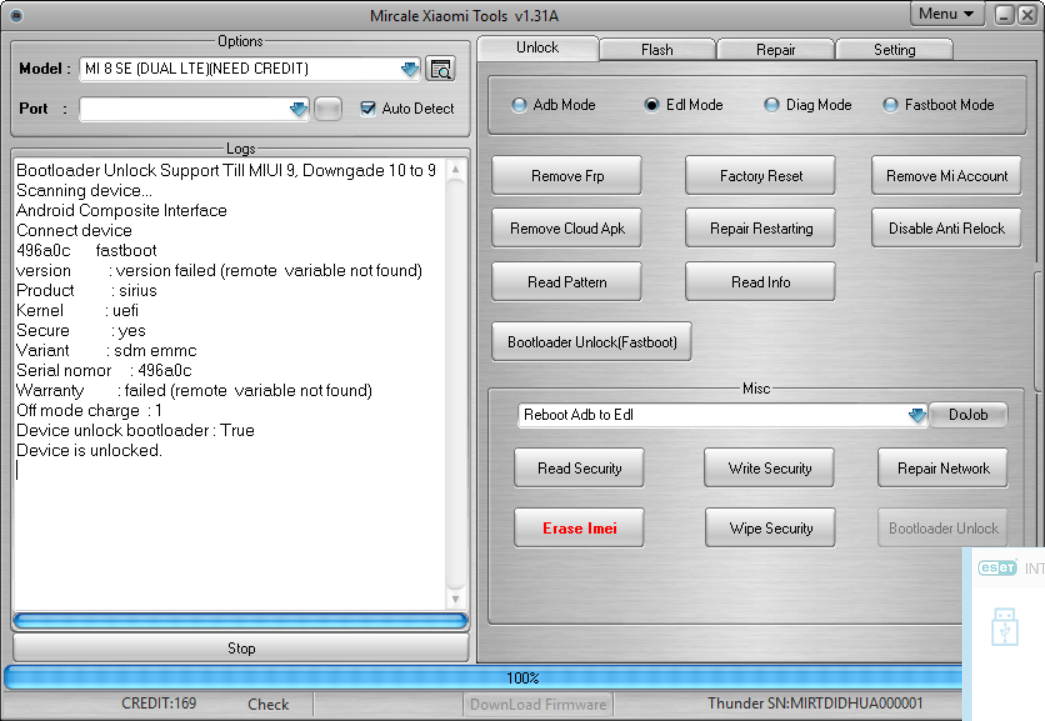Click the Write Security button
This screenshot has width=1045, height=721.
(x=769, y=468)
